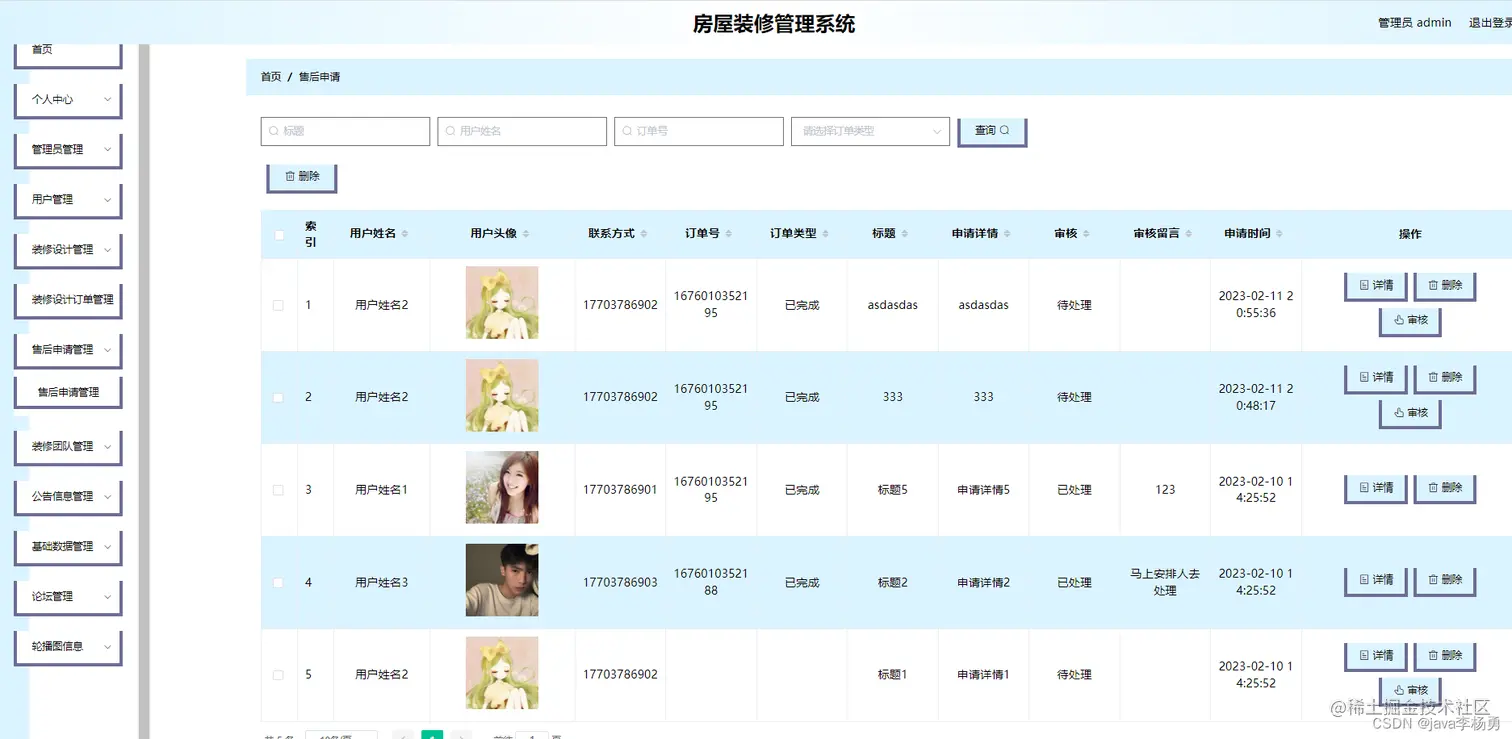Click sort arrows beside 联系方式 column header
The height and width of the screenshot is (739, 1512).
644,234
